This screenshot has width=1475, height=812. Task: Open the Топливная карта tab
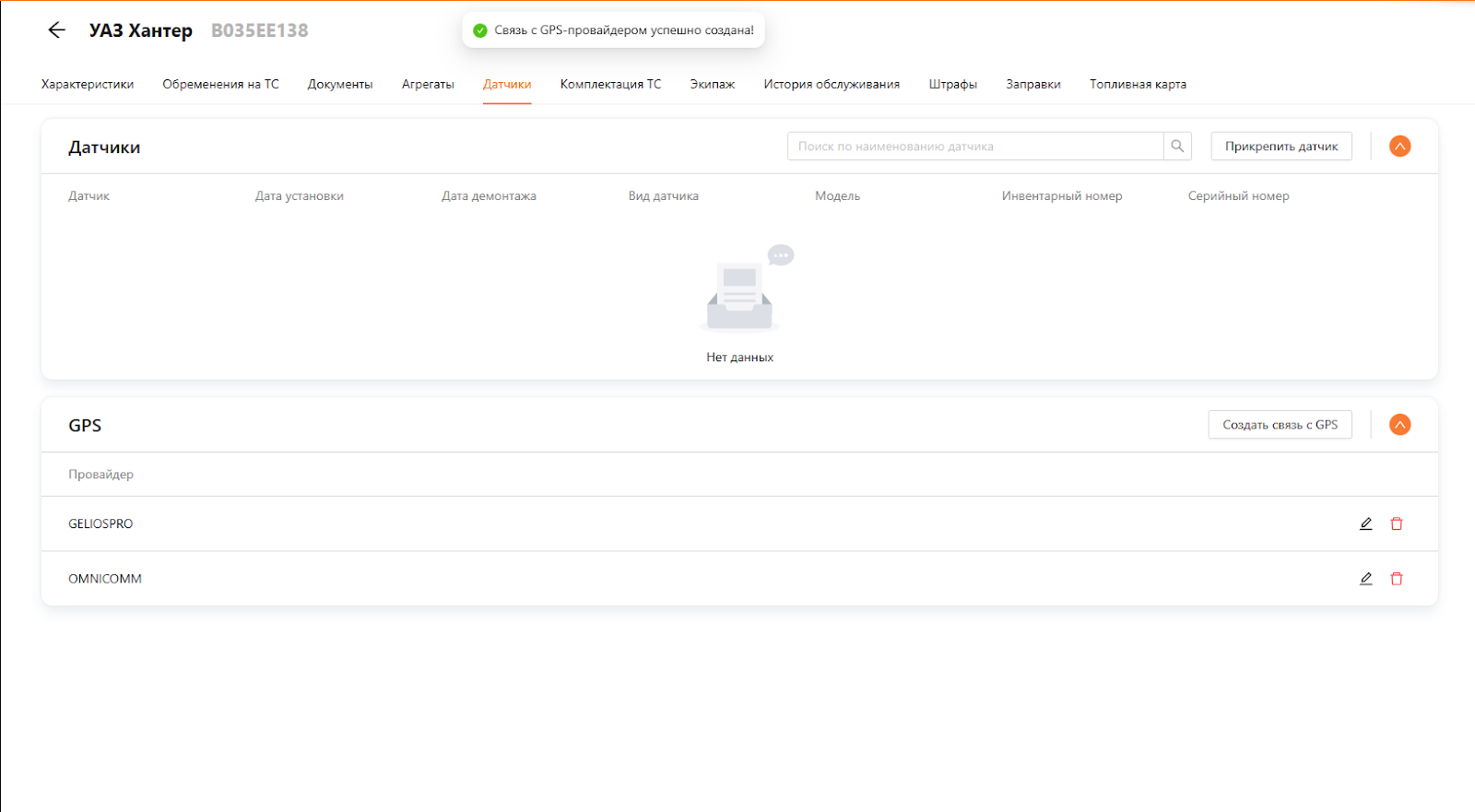pyautogui.click(x=1138, y=84)
